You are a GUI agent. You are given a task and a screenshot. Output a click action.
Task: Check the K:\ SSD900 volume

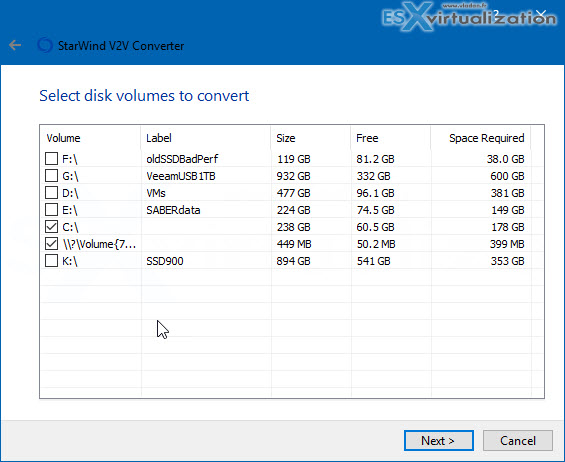pos(51,261)
